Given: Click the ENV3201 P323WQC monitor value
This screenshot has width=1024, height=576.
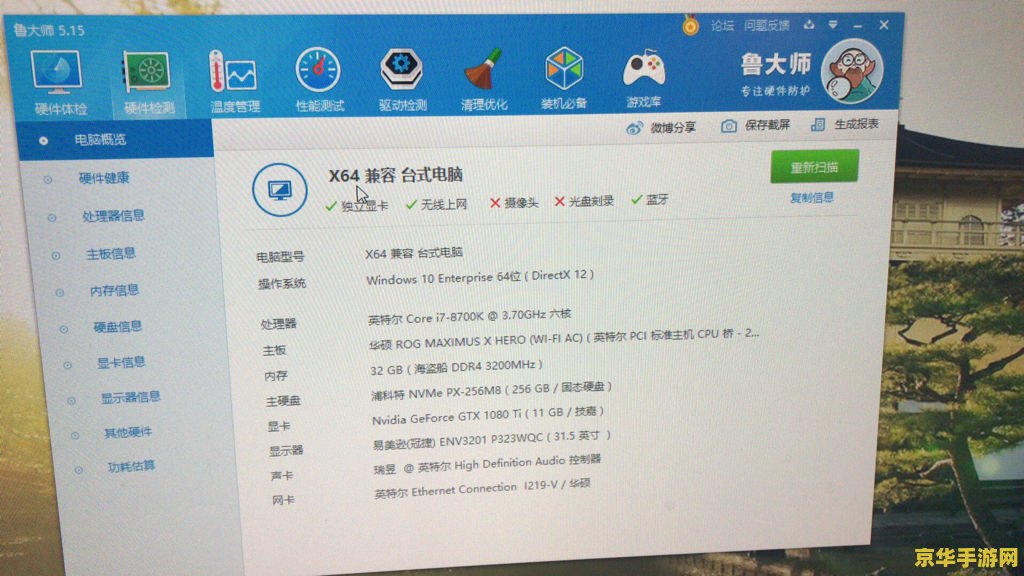Looking at the screenshot, I should [492, 440].
